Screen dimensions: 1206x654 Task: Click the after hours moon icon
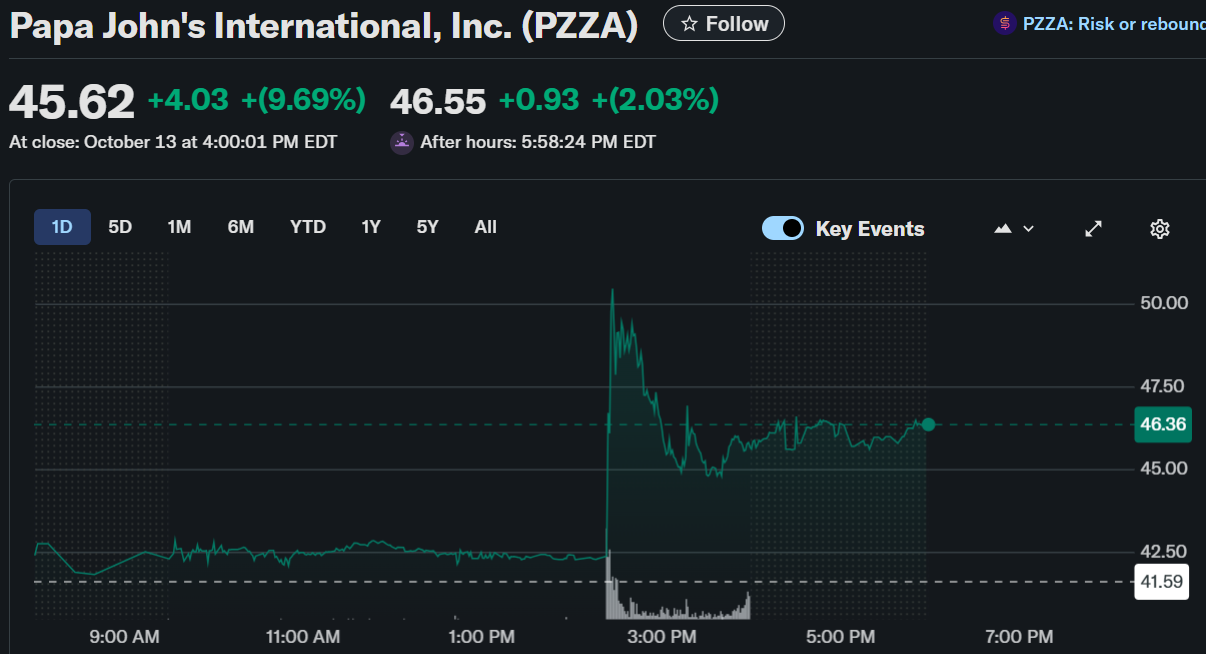(402, 142)
